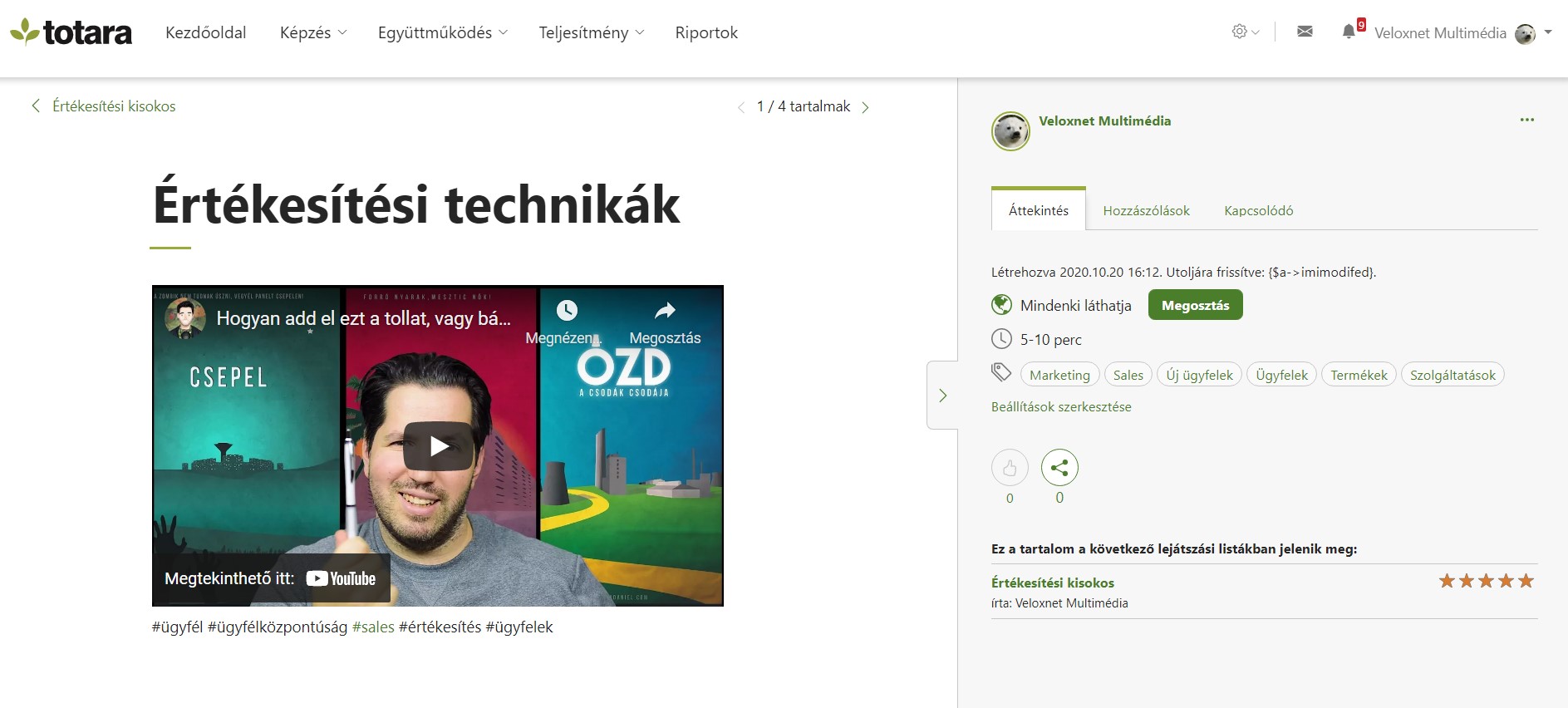The image size is (1568, 708).
Task: Click the '5-10 perc' duration text
Action: pyautogui.click(x=1051, y=340)
